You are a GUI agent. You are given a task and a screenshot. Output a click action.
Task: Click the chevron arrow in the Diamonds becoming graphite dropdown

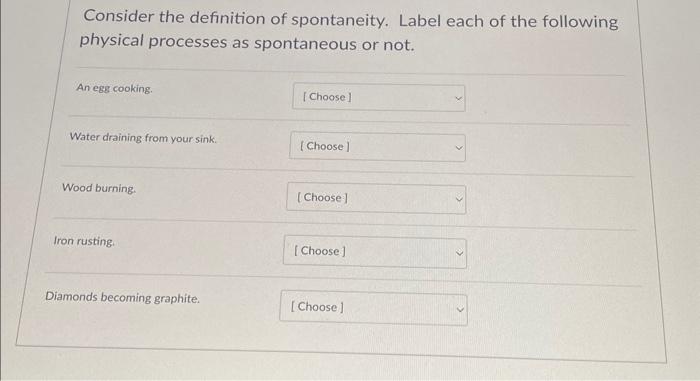pyautogui.click(x=460, y=309)
